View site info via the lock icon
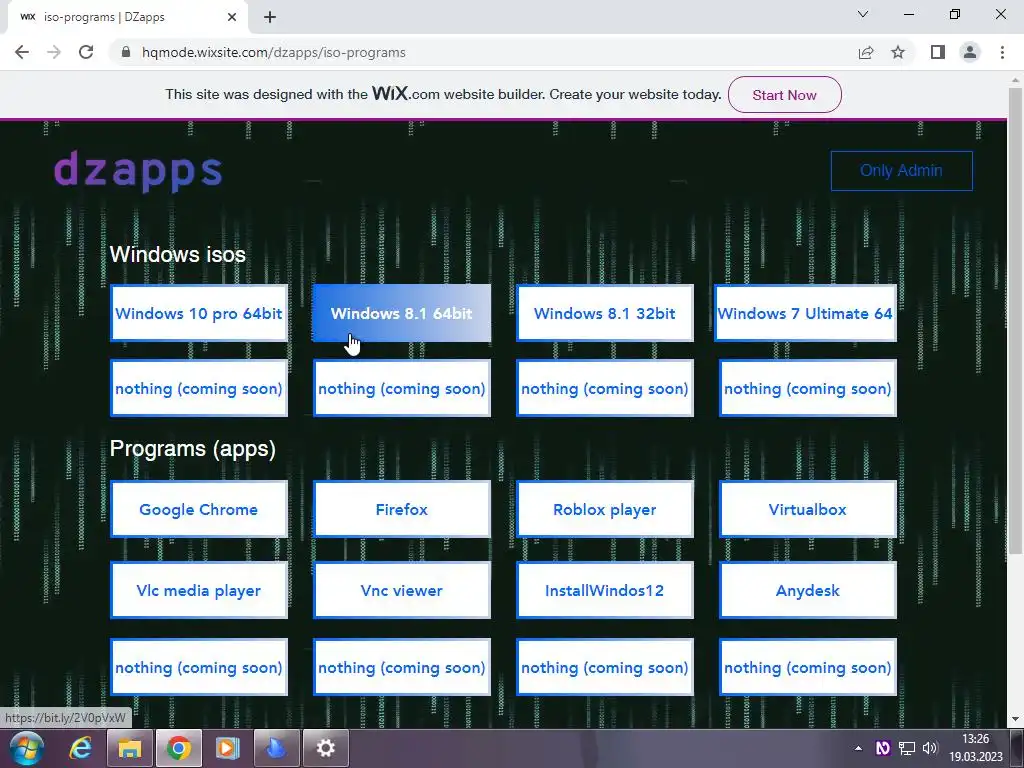Screen dimensions: 1024x768 [x=127, y=52]
